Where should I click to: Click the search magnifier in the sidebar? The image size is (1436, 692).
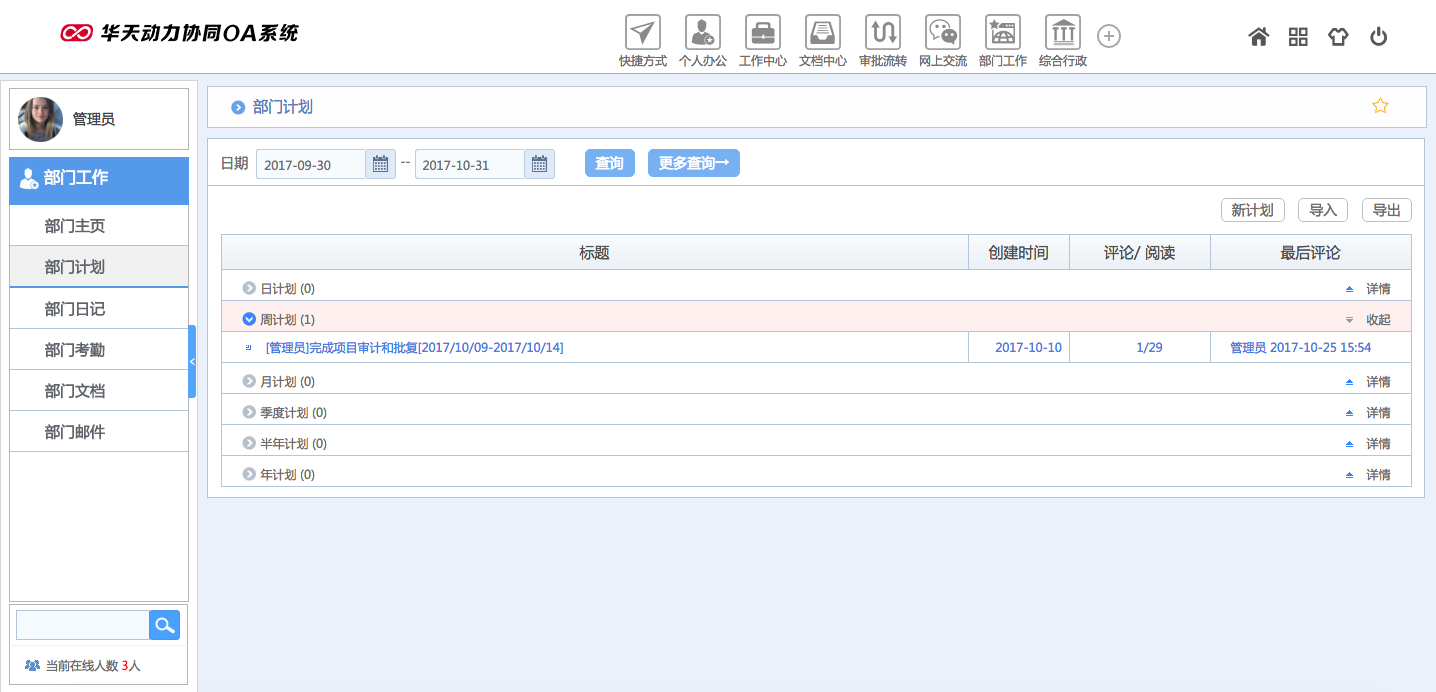(164, 624)
